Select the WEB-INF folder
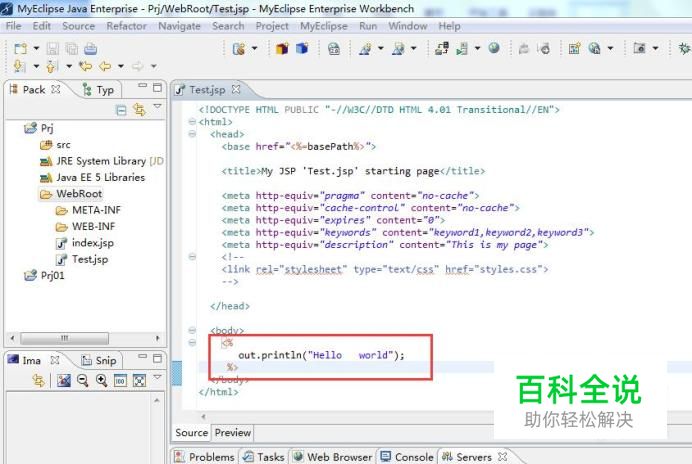This screenshot has width=692, height=464. [85, 226]
